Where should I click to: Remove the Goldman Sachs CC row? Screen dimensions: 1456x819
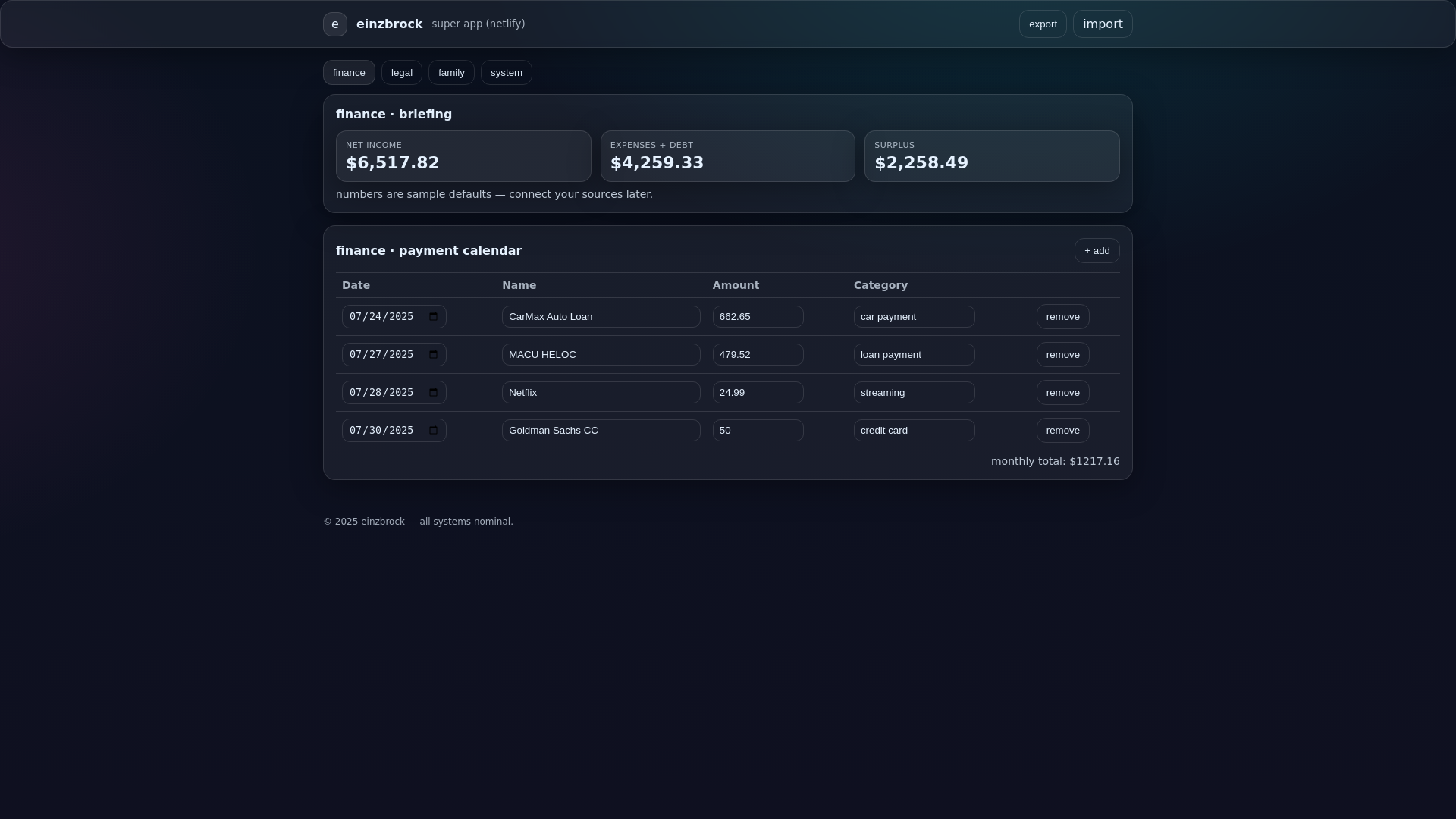click(x=1062, y=431)
